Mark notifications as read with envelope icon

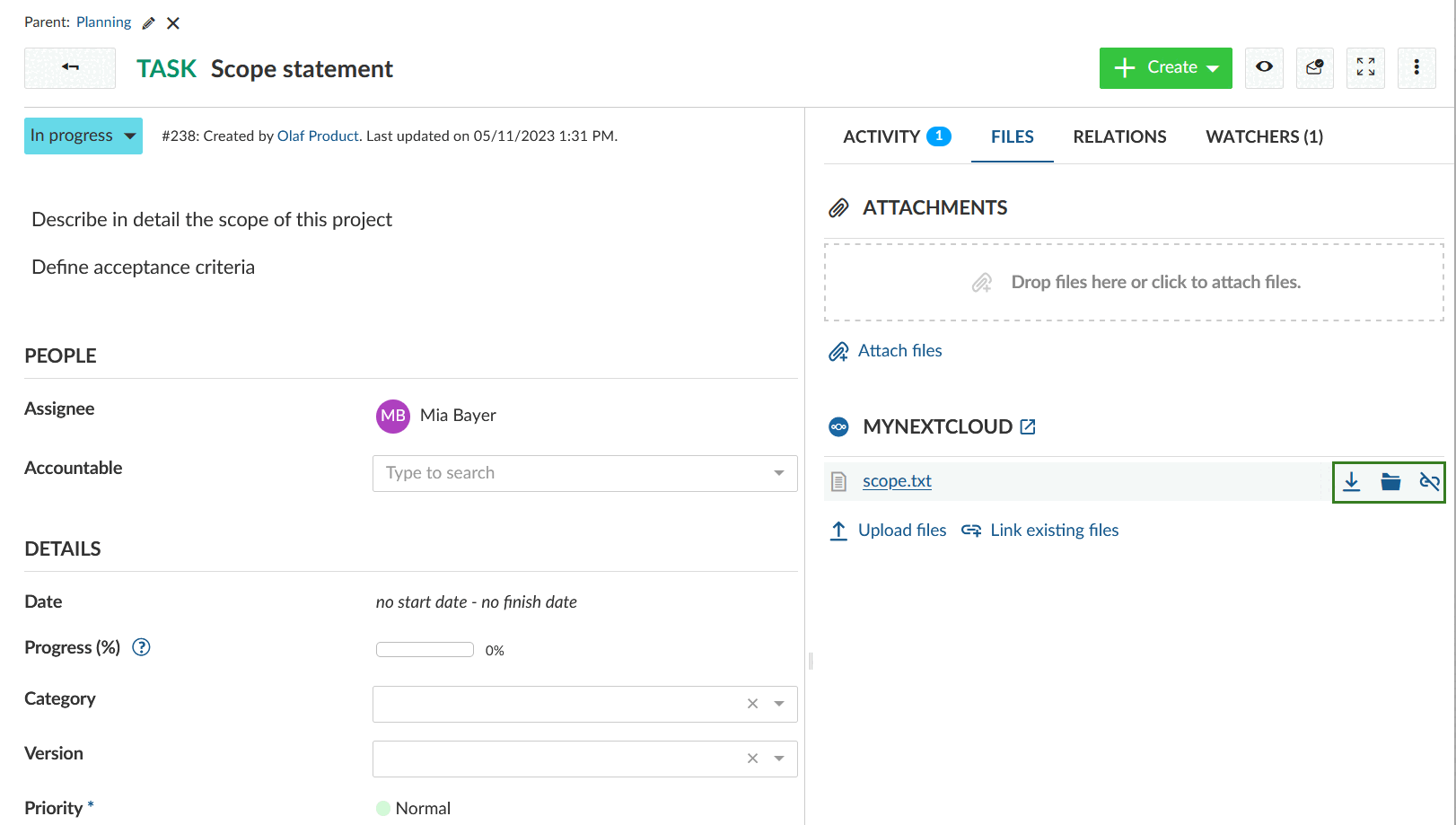(x=1314, y=67)
